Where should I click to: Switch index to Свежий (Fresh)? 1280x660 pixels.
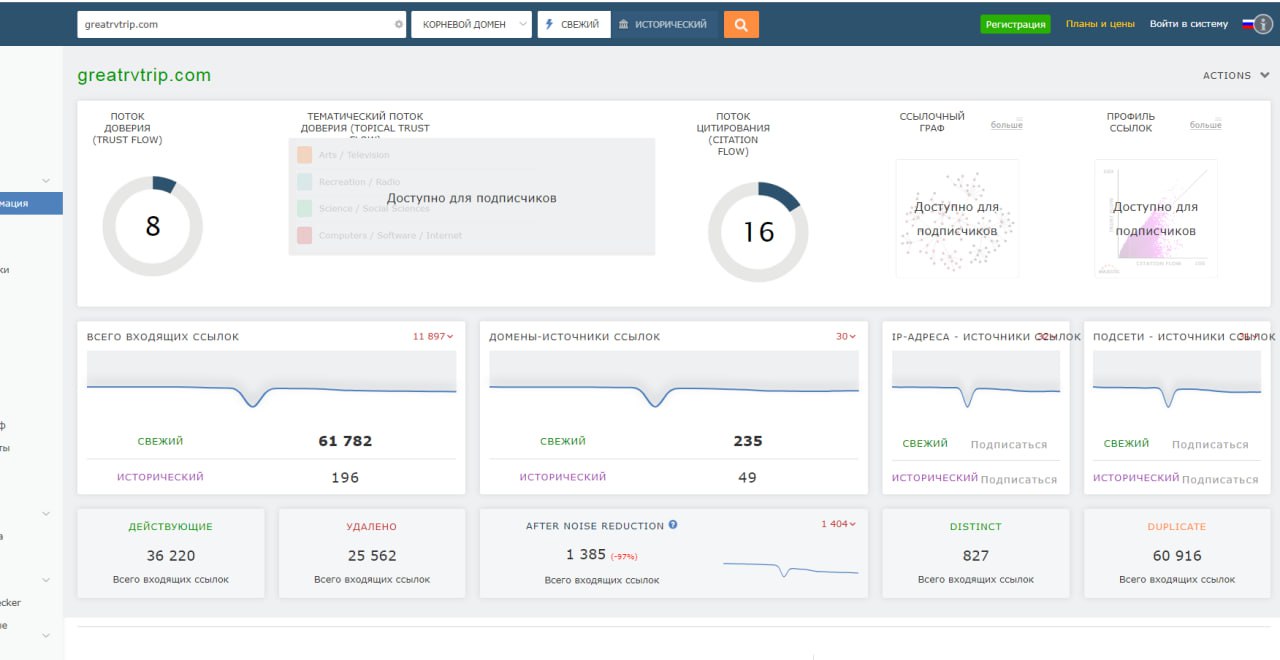point(574,25)
